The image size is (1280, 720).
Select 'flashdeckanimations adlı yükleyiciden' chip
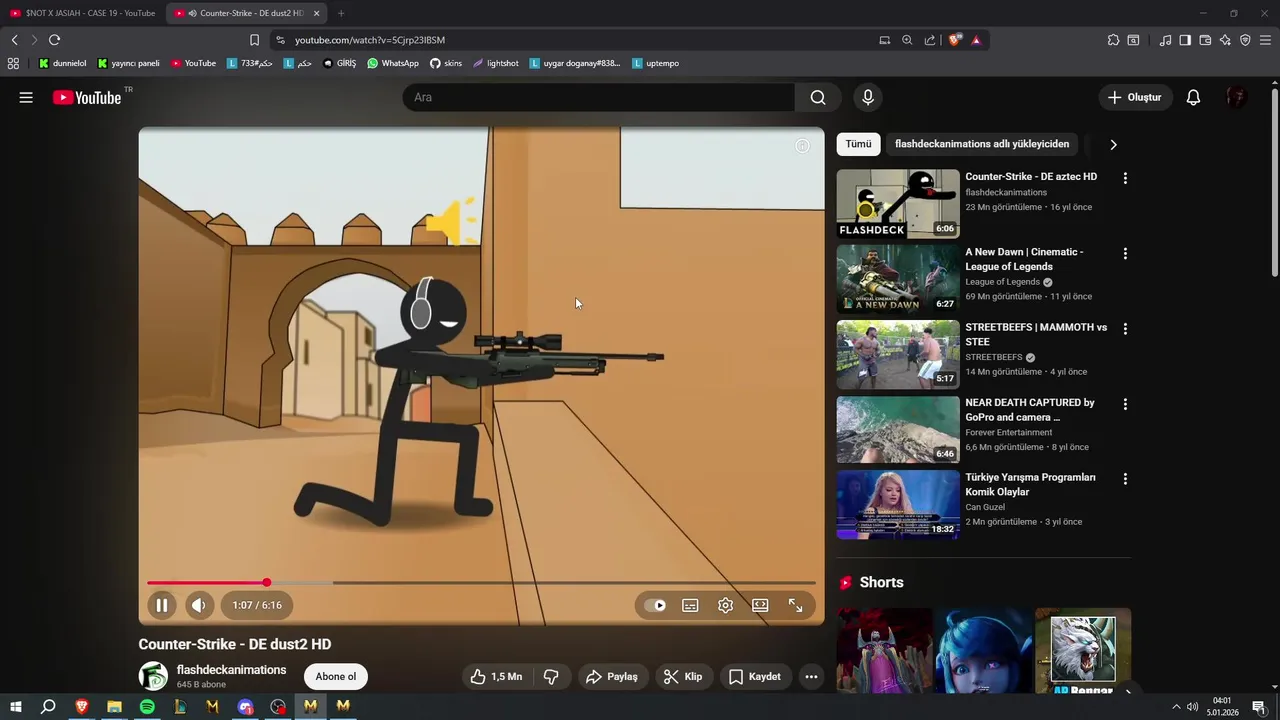tap(982, 144)
